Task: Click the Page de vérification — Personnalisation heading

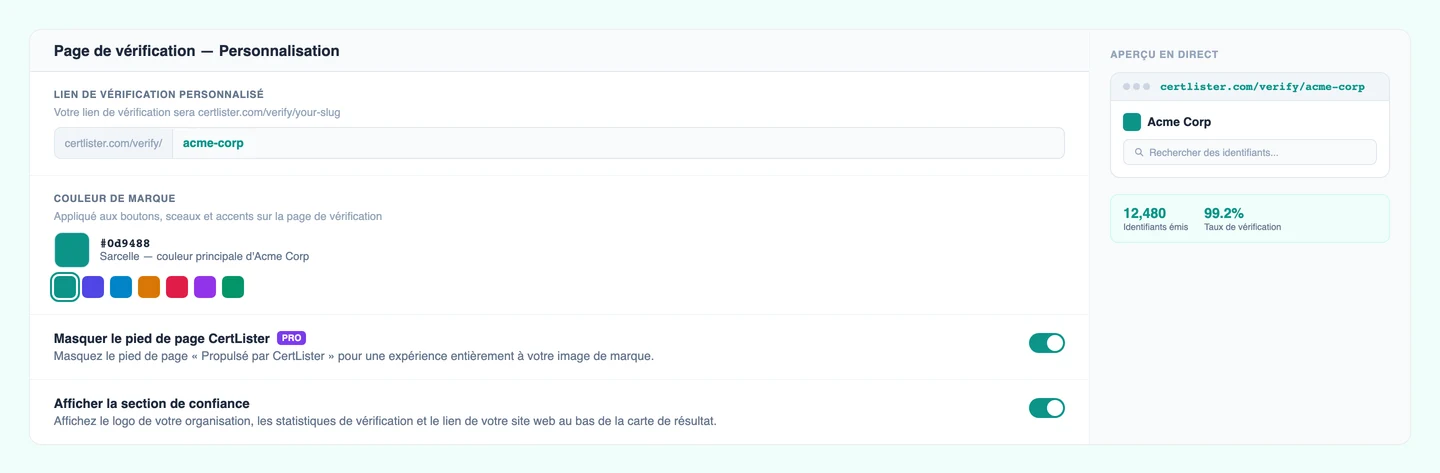Action: coord(197,51)
